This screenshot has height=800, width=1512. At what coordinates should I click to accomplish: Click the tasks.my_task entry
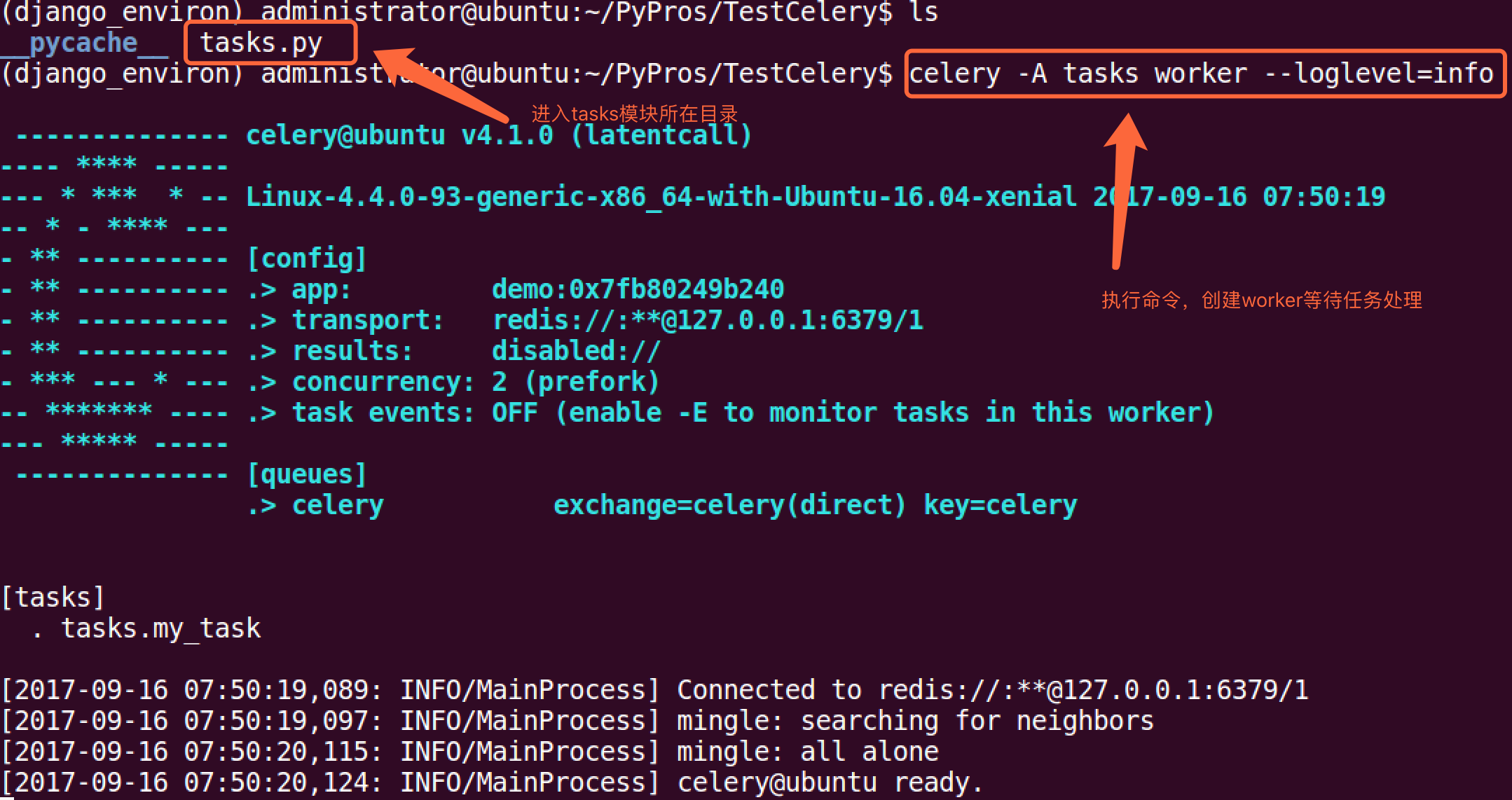161,628
